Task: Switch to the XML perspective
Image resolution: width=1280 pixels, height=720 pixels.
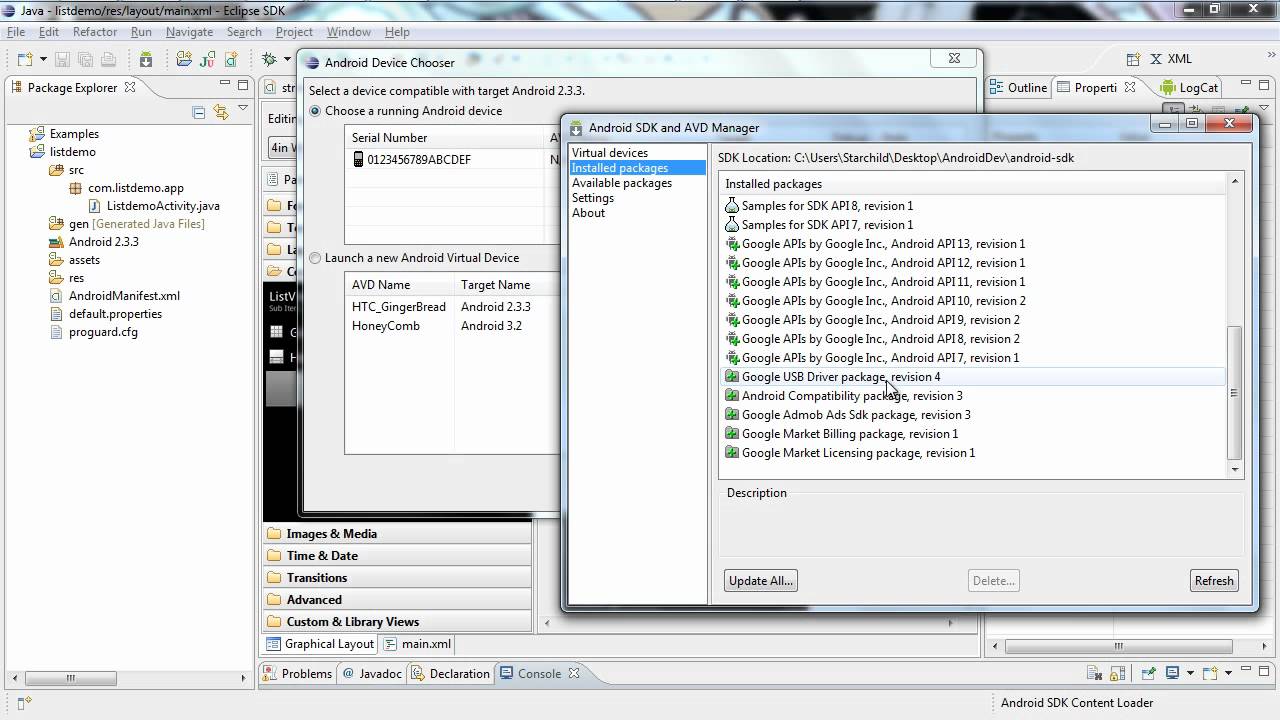Action: pos(1171,59)
